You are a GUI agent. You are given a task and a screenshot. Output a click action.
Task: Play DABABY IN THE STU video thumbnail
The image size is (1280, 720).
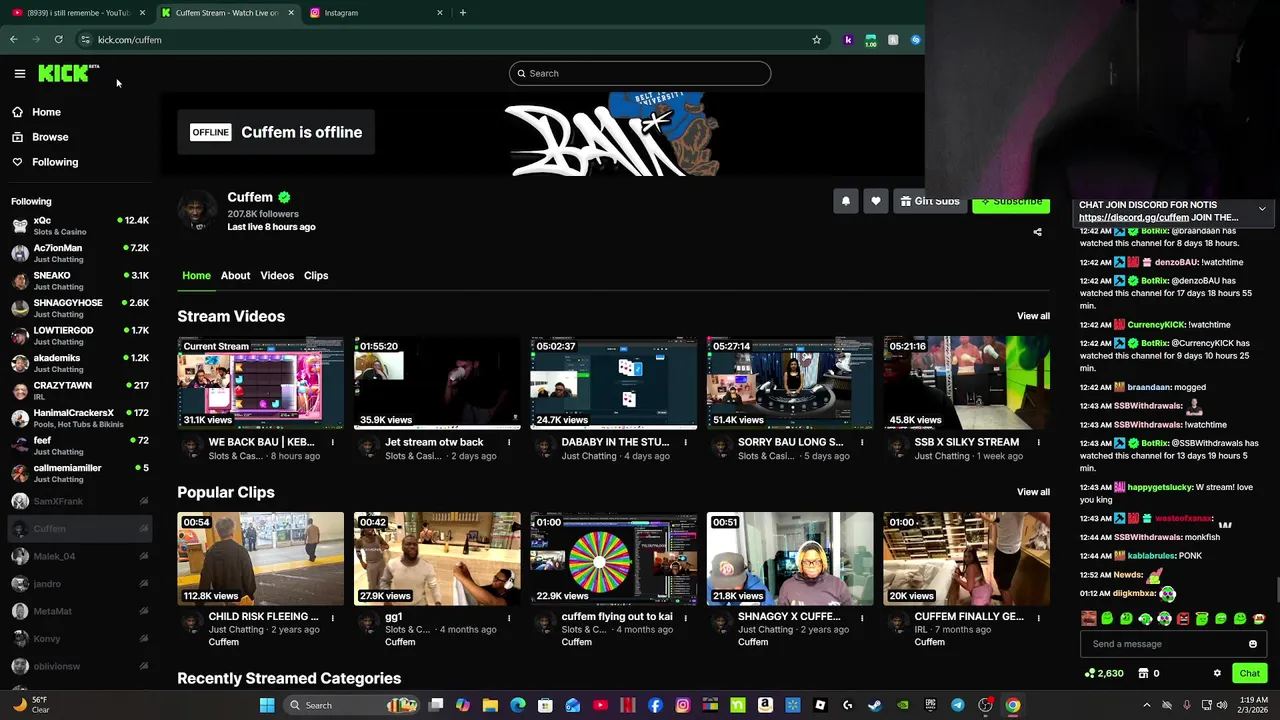tap(613, 383)
